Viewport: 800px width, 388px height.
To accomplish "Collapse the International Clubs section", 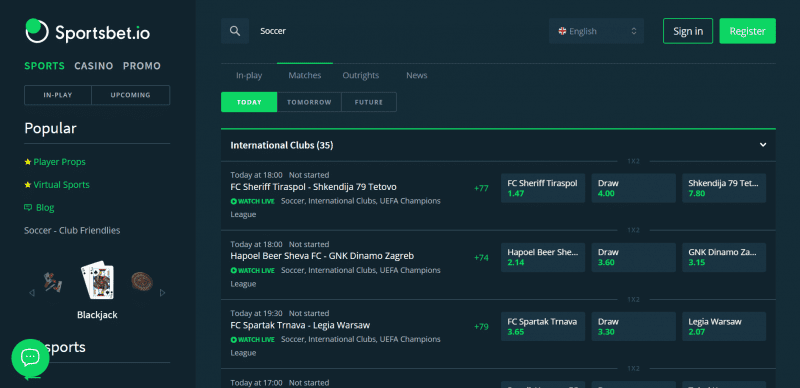I will (763, 145).
